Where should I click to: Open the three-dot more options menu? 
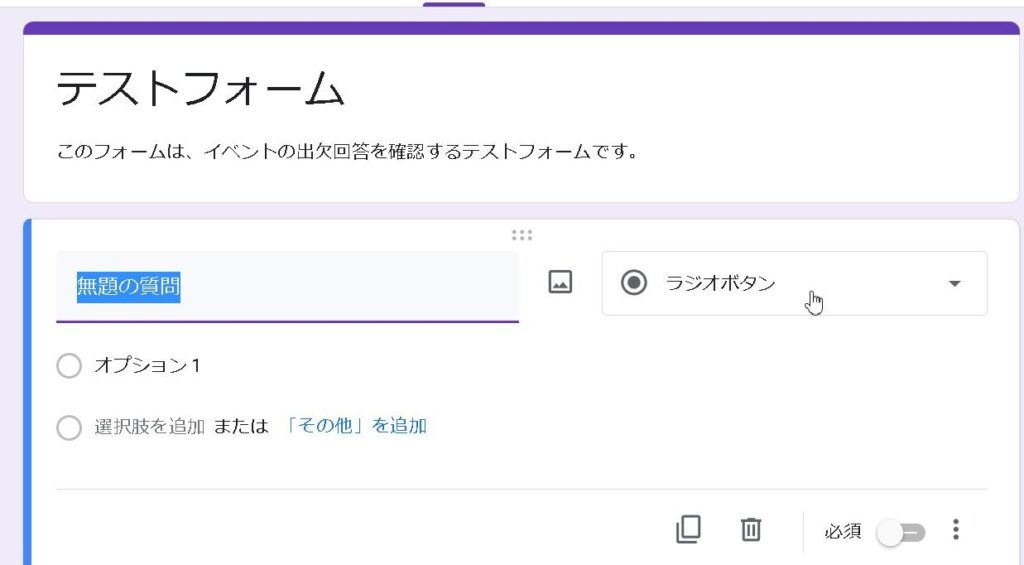pos(956,530)
